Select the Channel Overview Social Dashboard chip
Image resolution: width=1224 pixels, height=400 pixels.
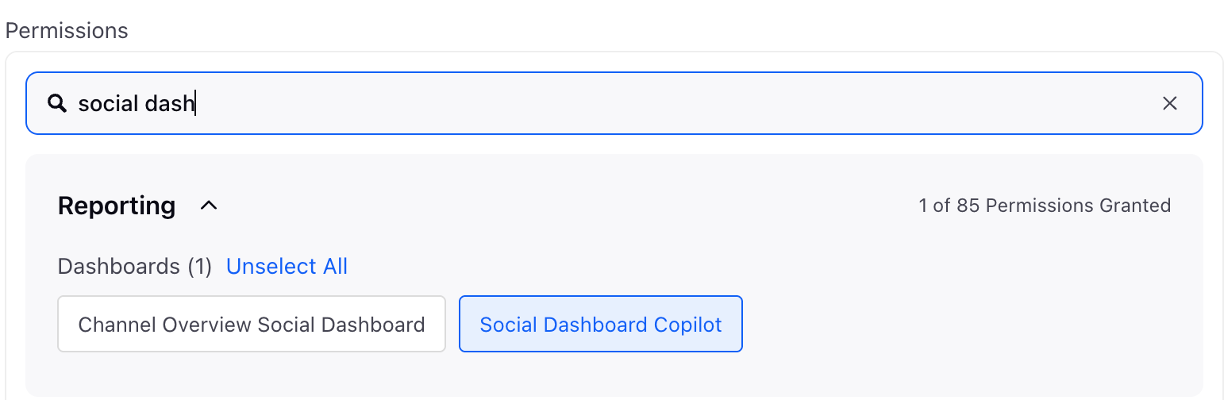point(251,324)
